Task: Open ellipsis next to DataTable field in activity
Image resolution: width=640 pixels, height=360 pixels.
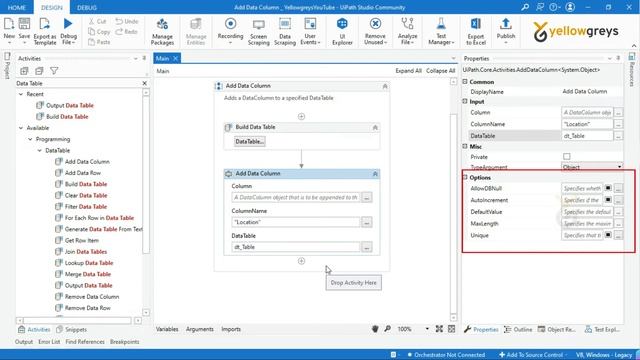Action: [367, 247]
